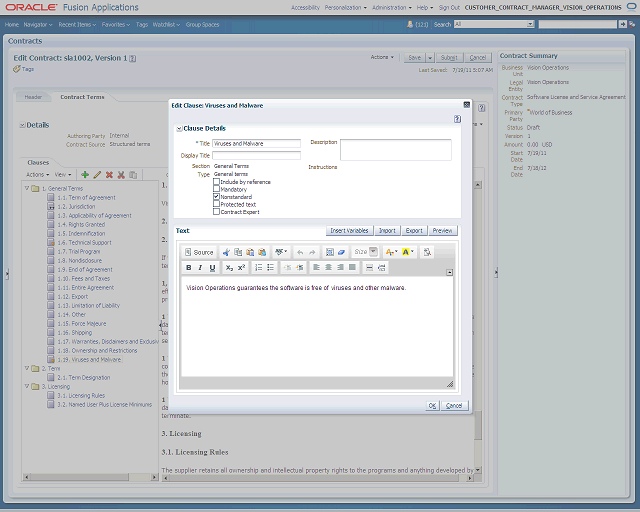
Task: Click Insert Variables button
Action: click(349, 231)
